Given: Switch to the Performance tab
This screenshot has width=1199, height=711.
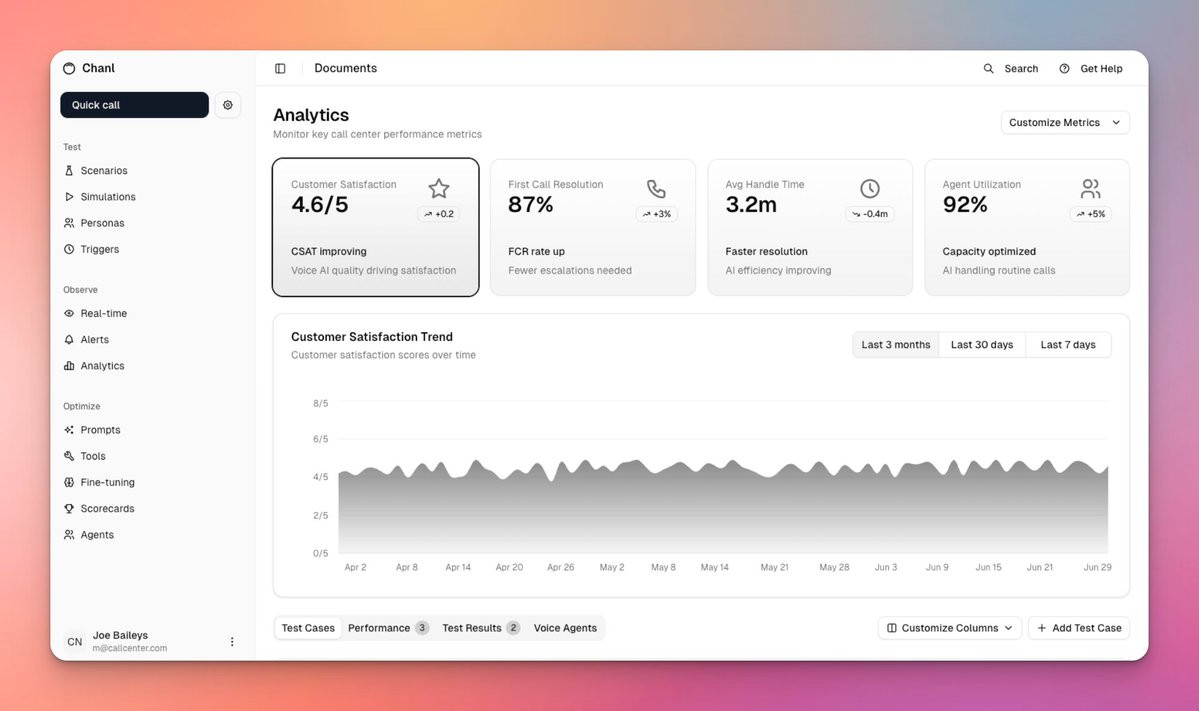Looking at the screenshot, I should 388,628.
